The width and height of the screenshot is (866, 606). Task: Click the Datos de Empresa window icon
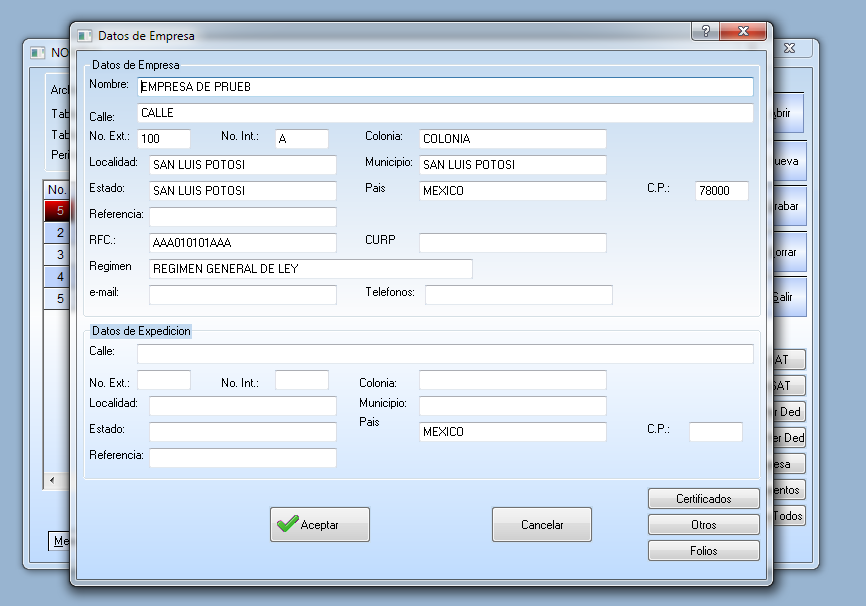coord(85,35)
